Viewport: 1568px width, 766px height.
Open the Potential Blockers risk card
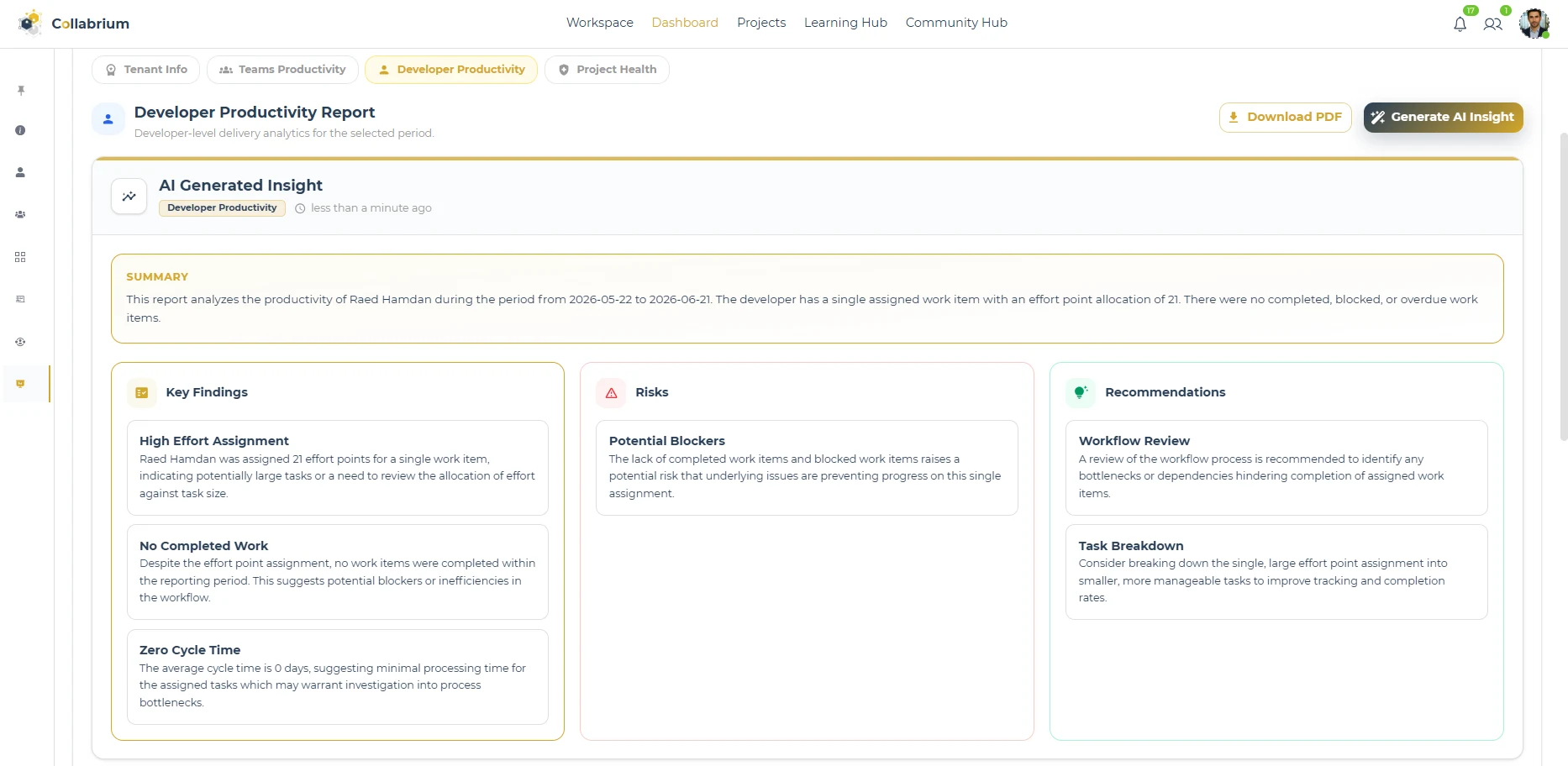(807, 468)
